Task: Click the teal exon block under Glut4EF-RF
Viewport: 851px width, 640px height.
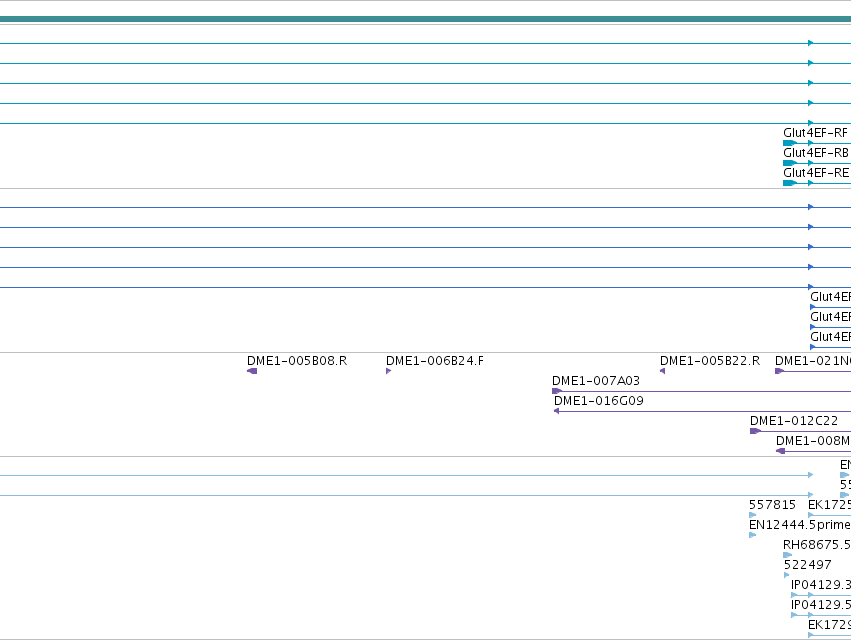Action: pyautogui.click(x=790, y=143)
